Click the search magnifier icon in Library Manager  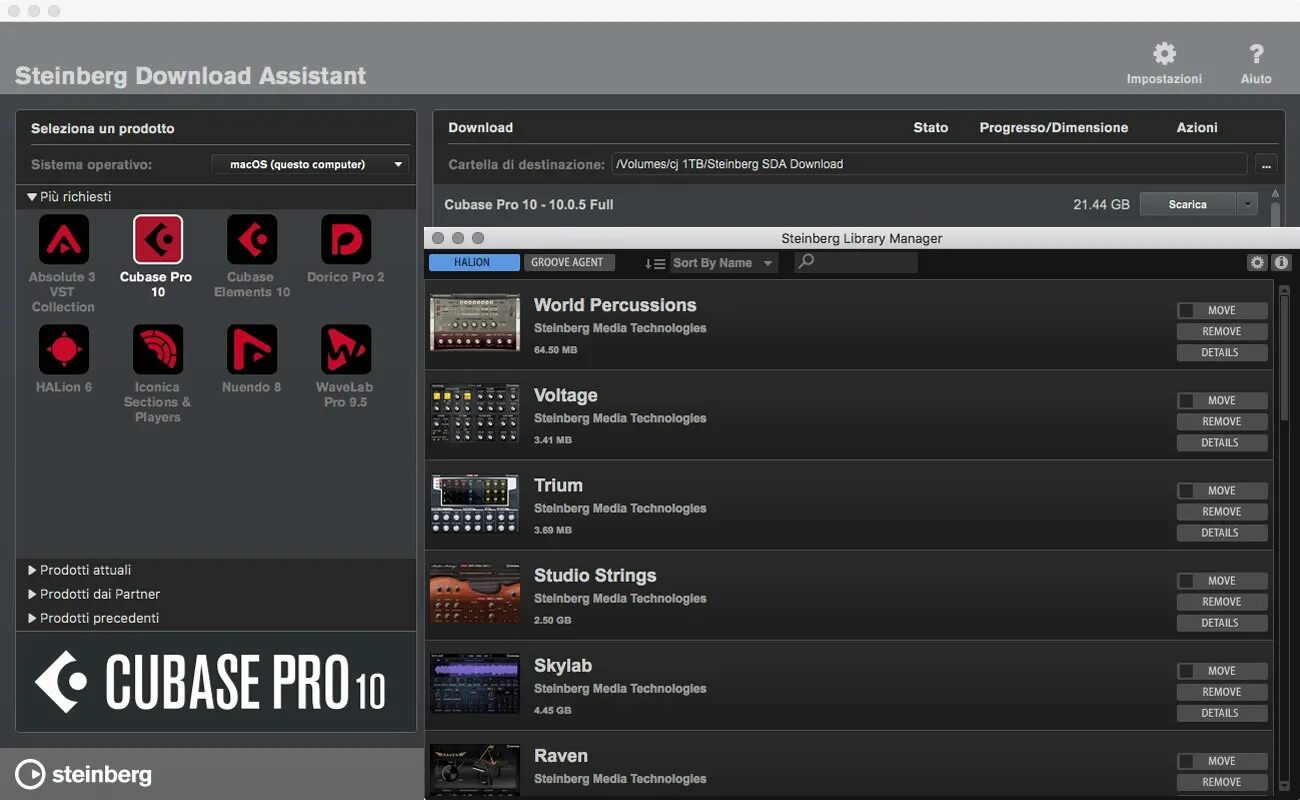[807, 262]
